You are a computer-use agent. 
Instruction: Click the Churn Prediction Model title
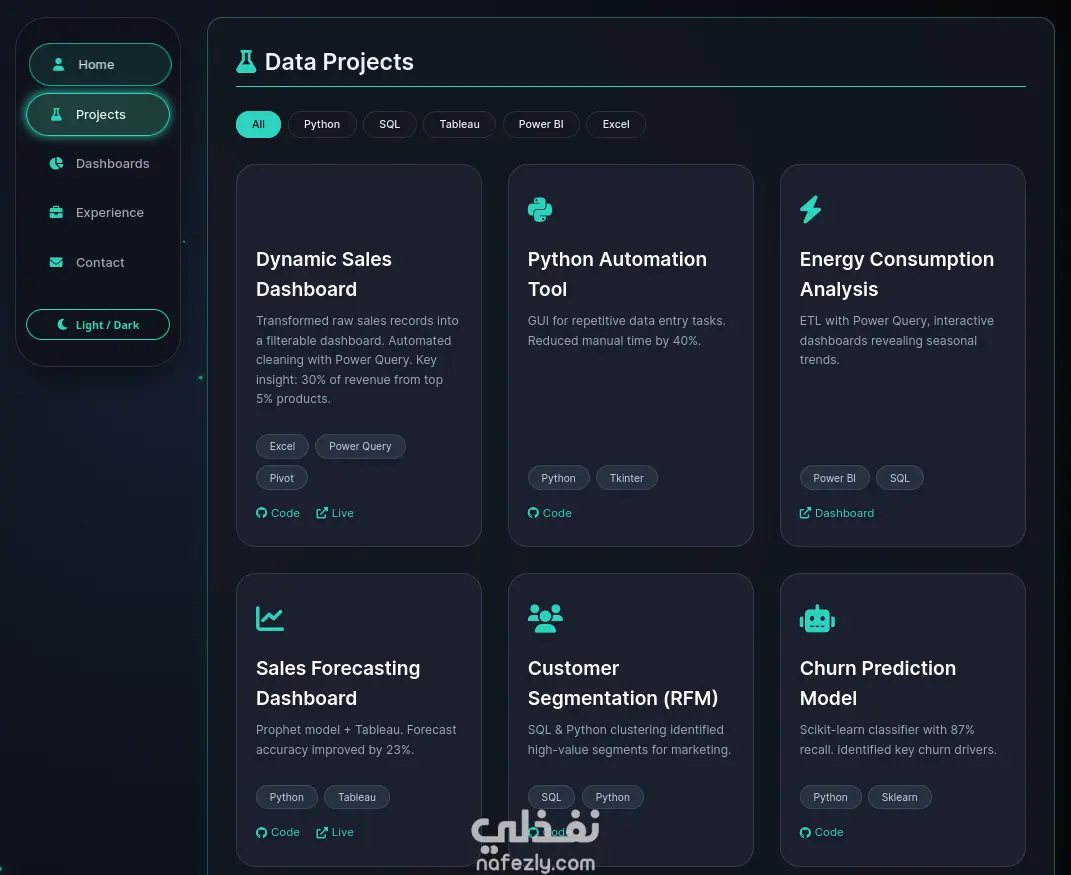click(x=878, y=683)
